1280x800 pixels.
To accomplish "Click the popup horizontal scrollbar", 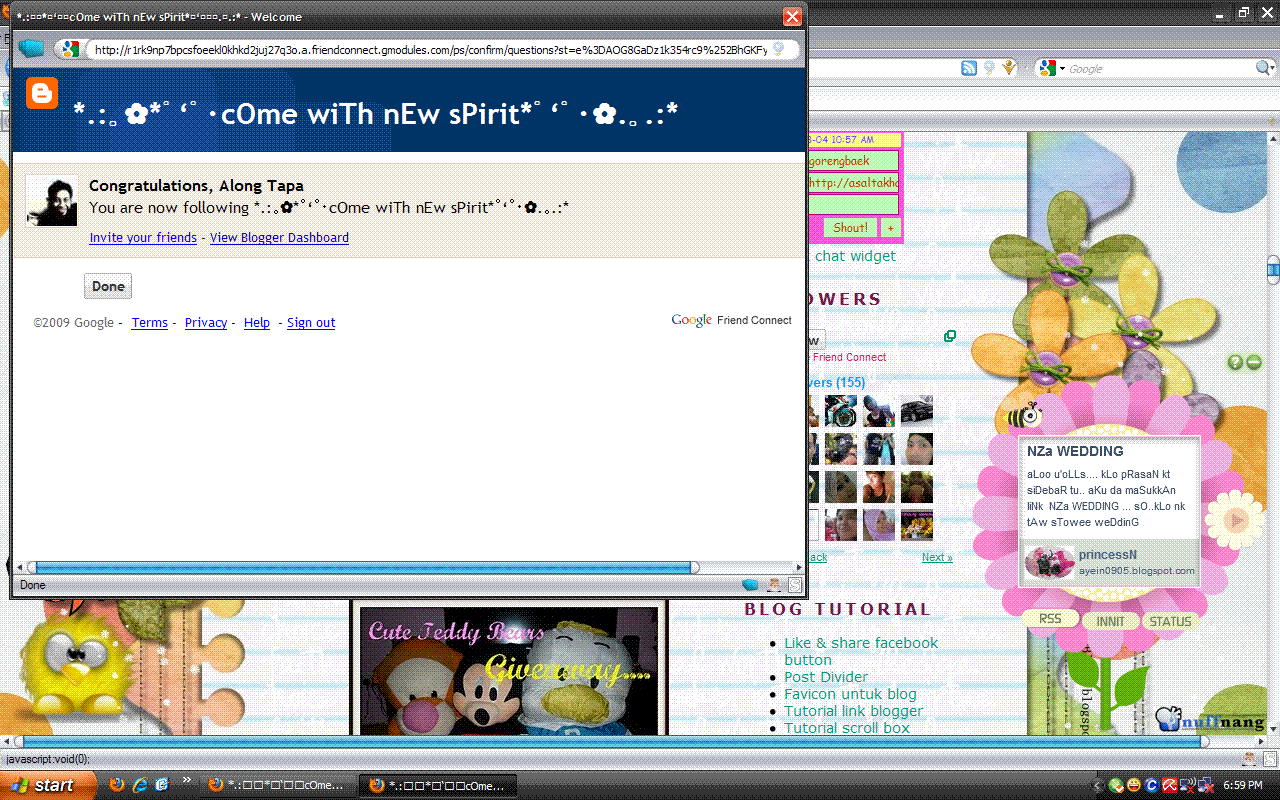I will point(363,567).
